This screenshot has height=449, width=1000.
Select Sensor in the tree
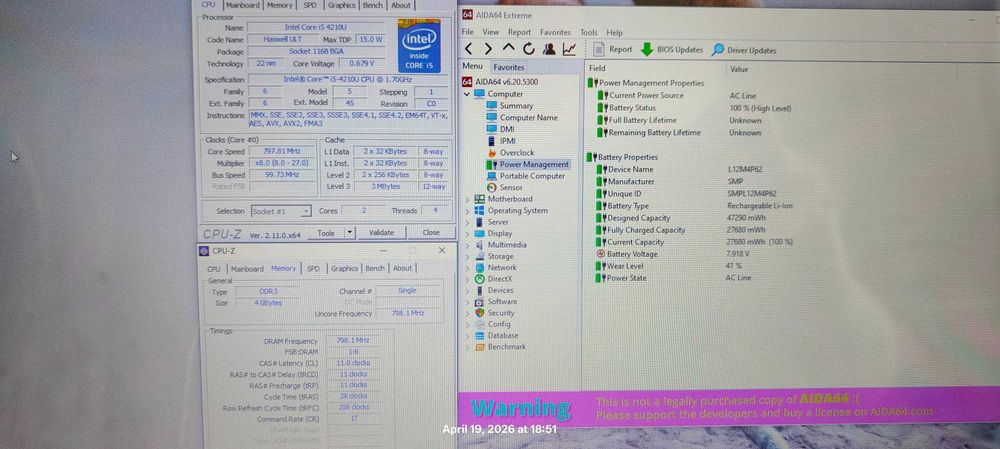pyautogui.click(x=504, y=188)
